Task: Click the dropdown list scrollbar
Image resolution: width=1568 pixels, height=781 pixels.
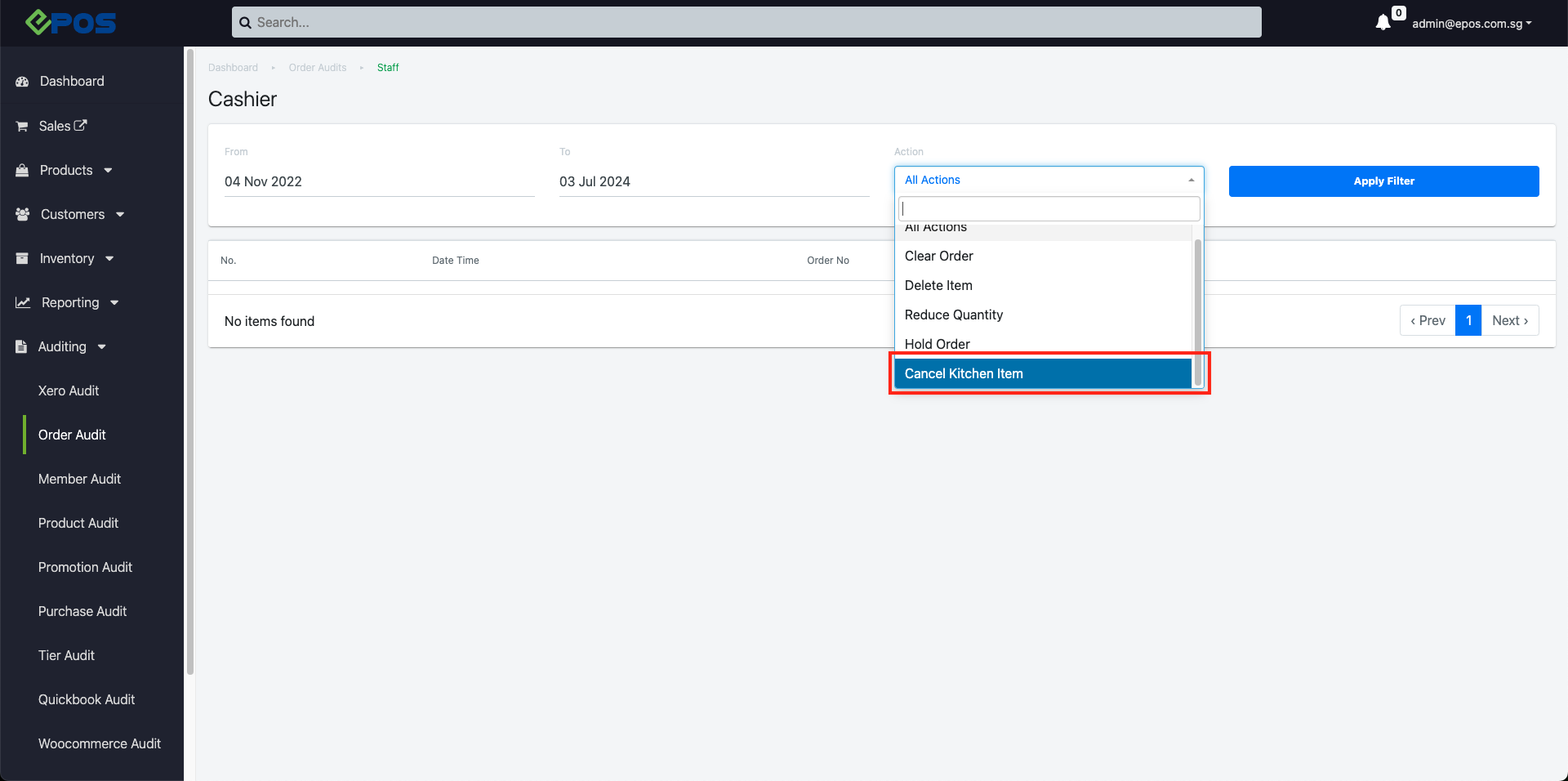Action: tap(1197, 310)
